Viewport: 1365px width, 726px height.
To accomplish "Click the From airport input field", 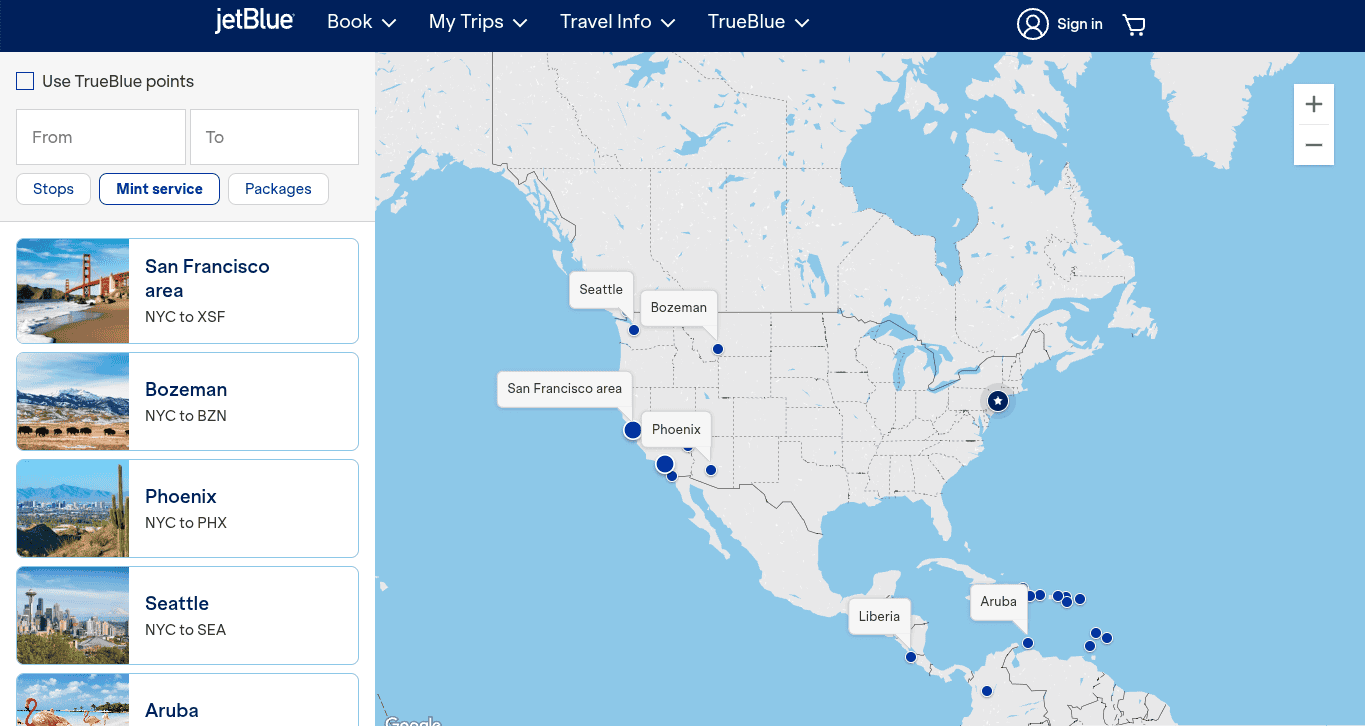I will (101, 137).
